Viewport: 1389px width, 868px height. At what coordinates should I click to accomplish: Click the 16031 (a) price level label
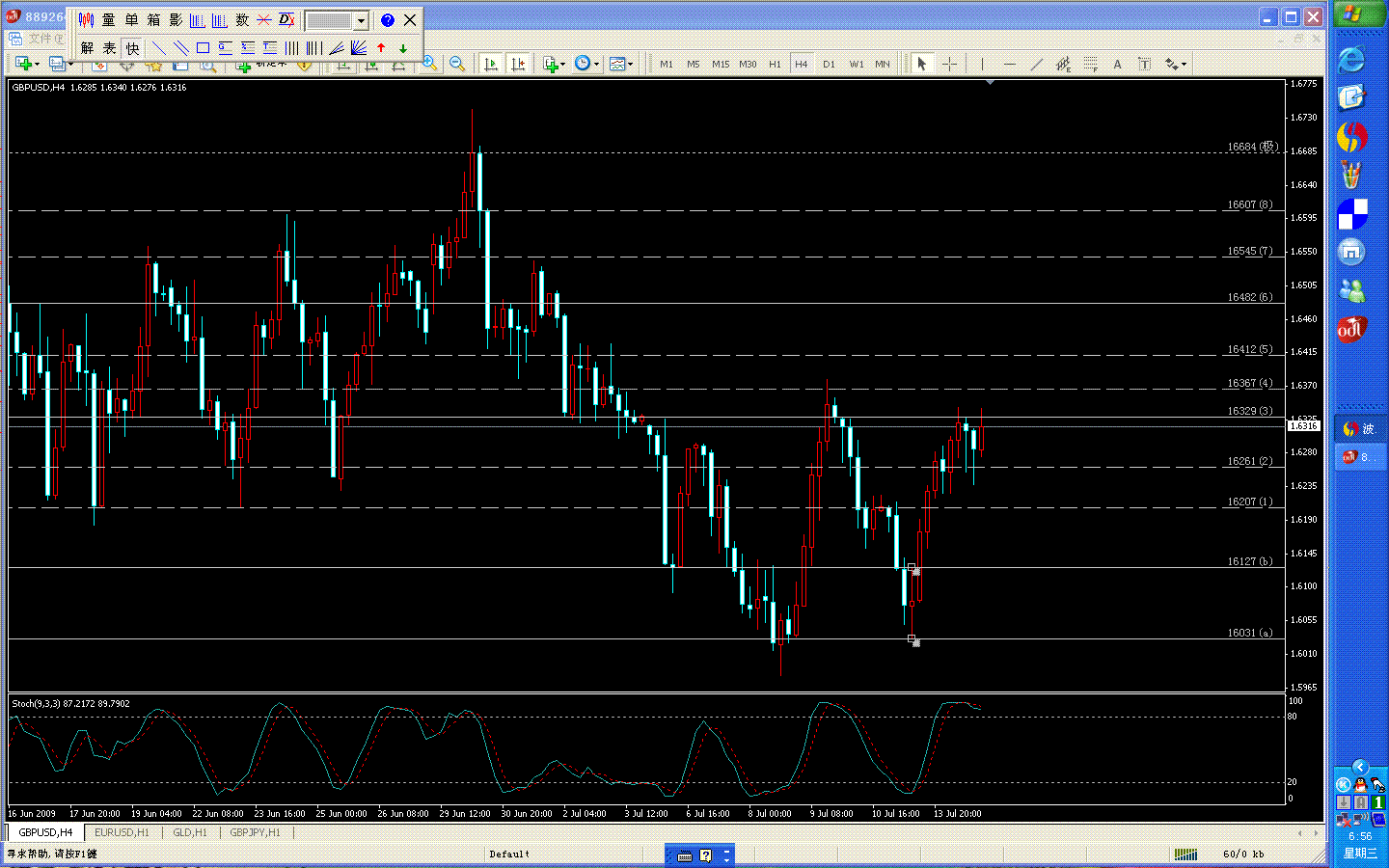point(1249,633)
